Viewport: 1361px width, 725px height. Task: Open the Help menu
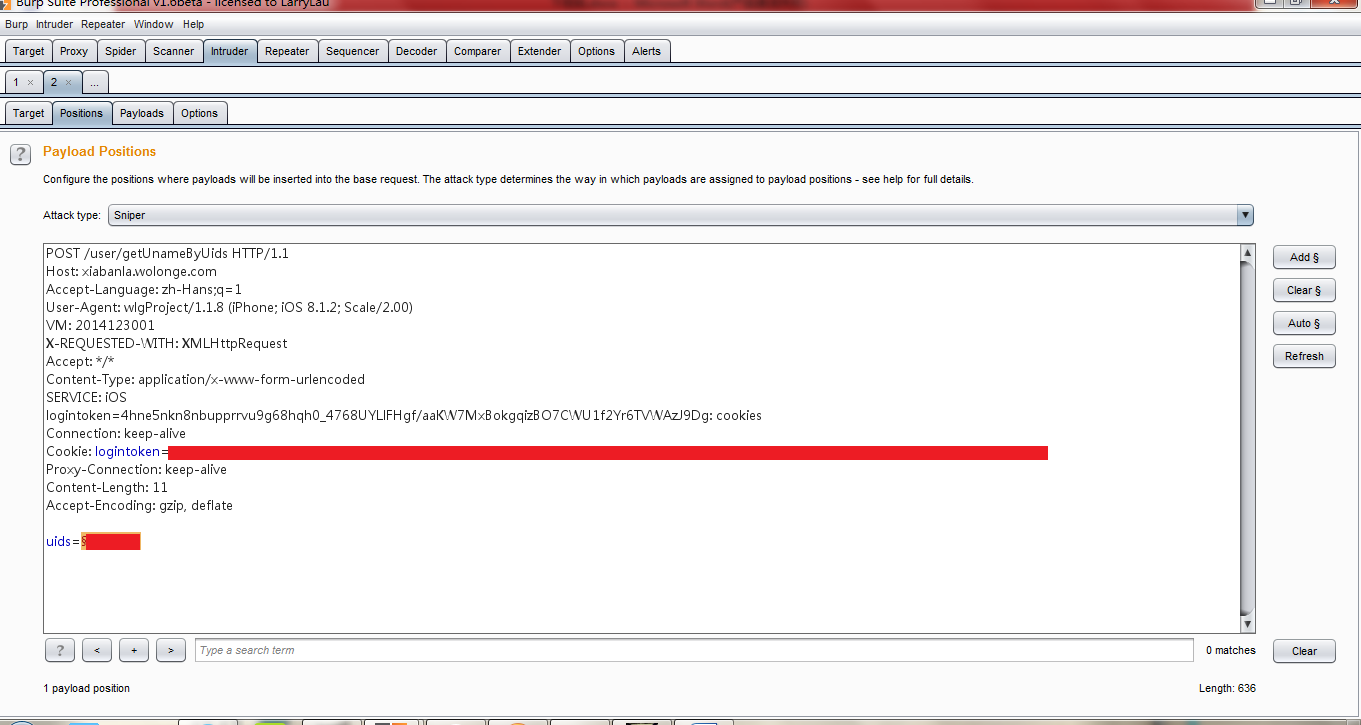[194, 24]
